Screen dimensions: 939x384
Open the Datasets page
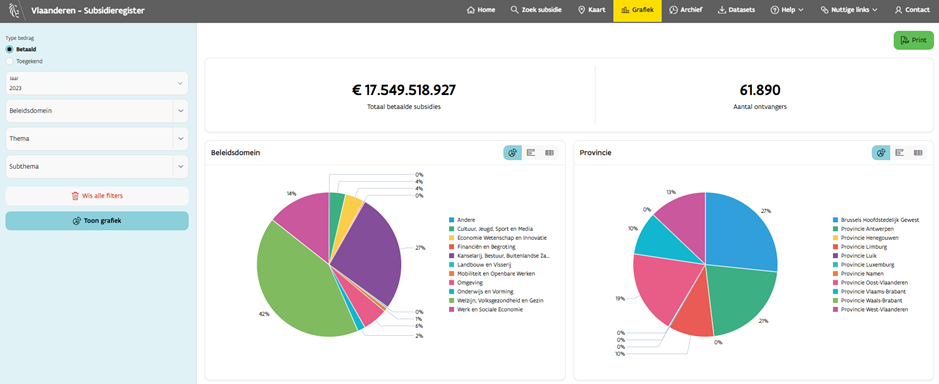click(x=736, y=10)
